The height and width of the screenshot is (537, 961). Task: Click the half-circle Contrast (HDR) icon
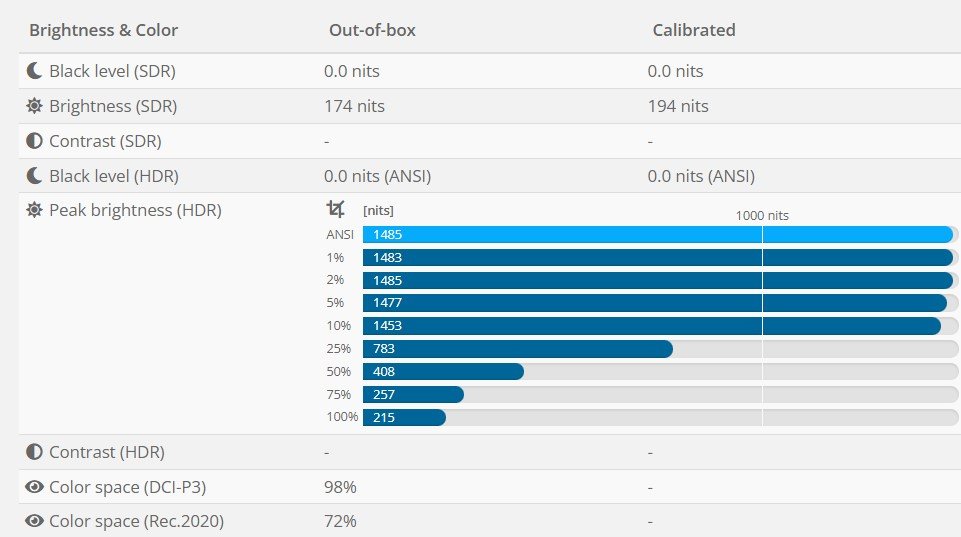[35, 452]
